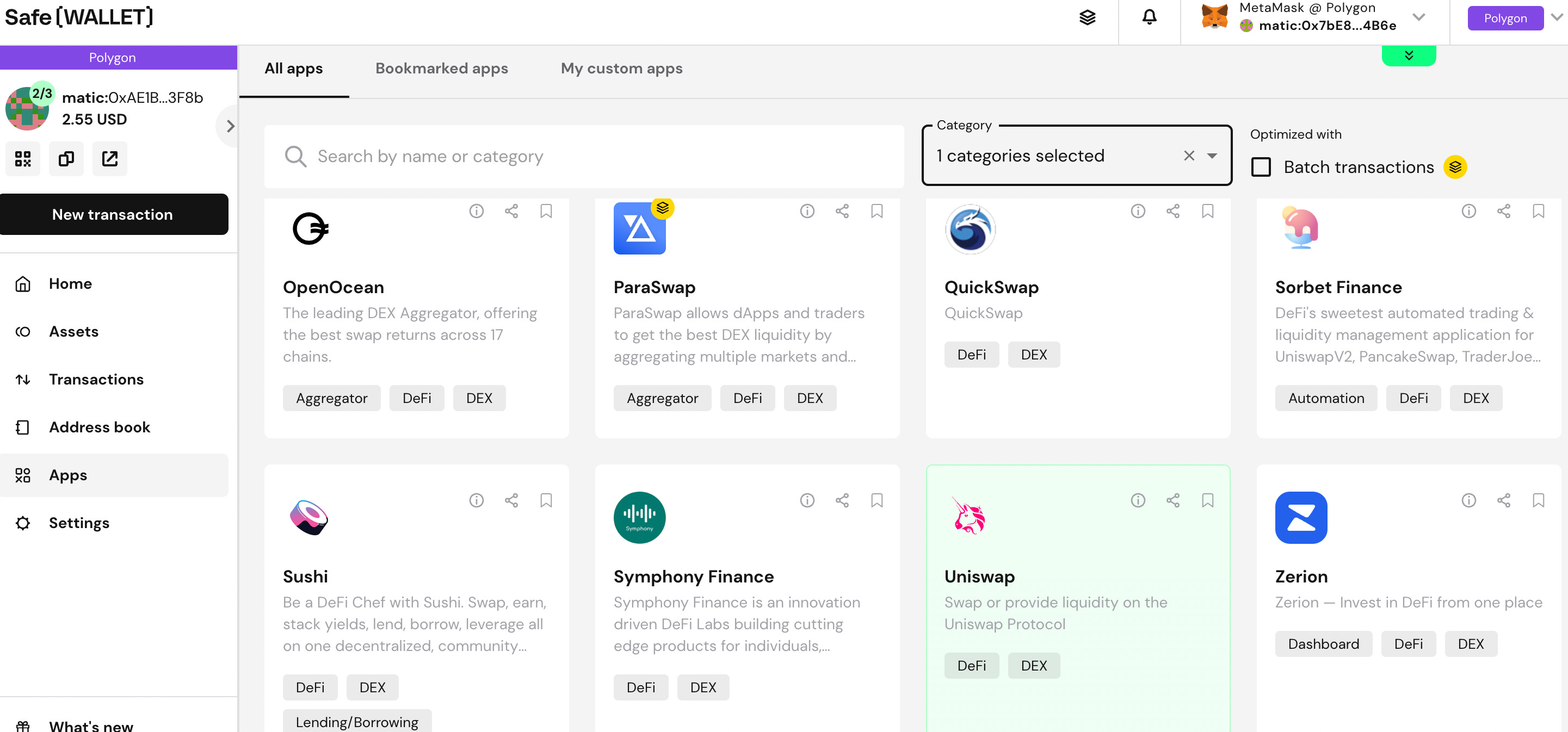This screenshot has height=732, width=1568.
Task: Expand the MetaMask wallet dropdown
Action: tap(1418, 17)
